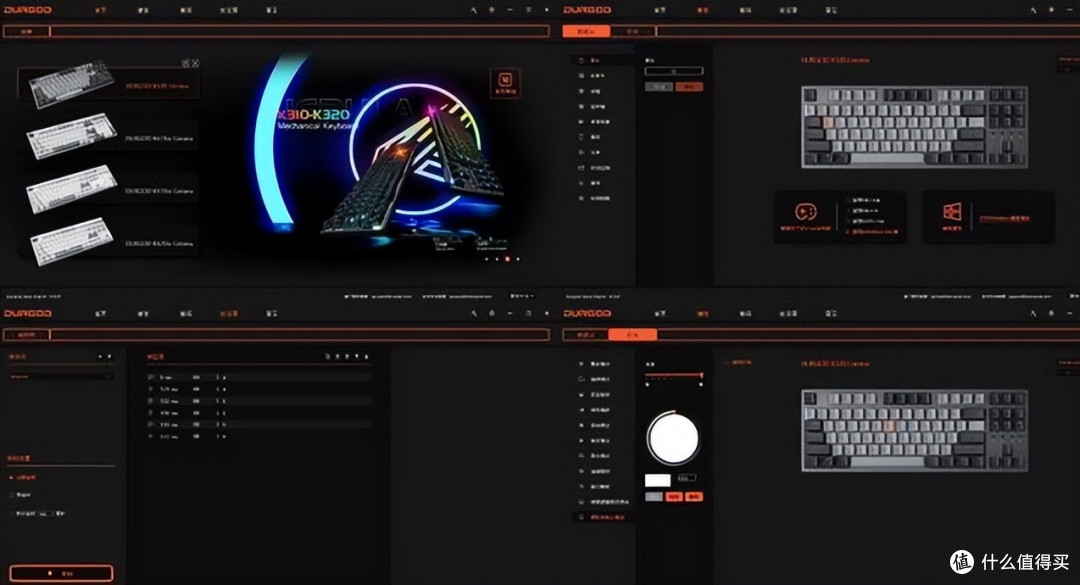The width and height of the screenshot is (1080, 585).
Task: Select the highlighted first keyboard in device list
Action: (x=108, y=84)
